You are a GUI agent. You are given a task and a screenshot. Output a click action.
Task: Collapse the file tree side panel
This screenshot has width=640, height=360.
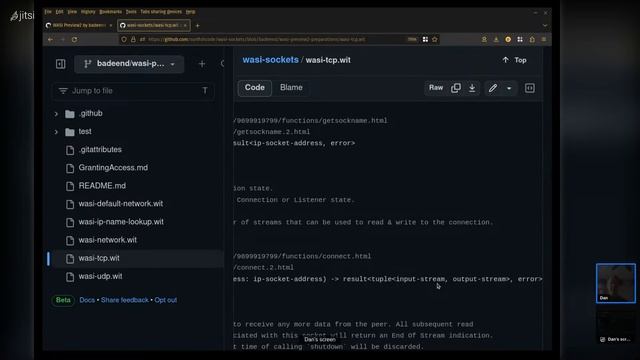click(x=60, y=64)
